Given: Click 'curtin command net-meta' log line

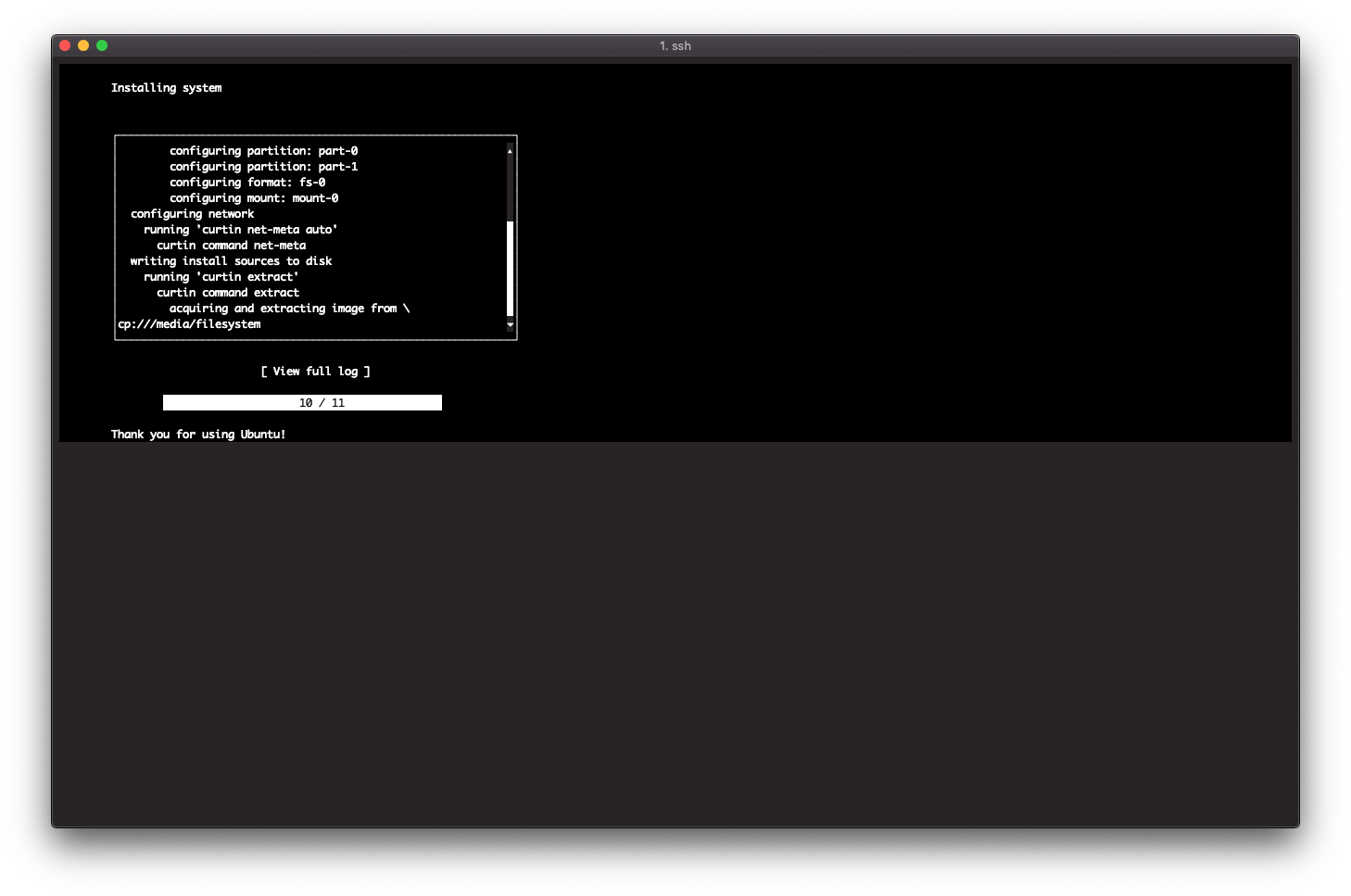Looking at the screenshot, I should point(231,246).
